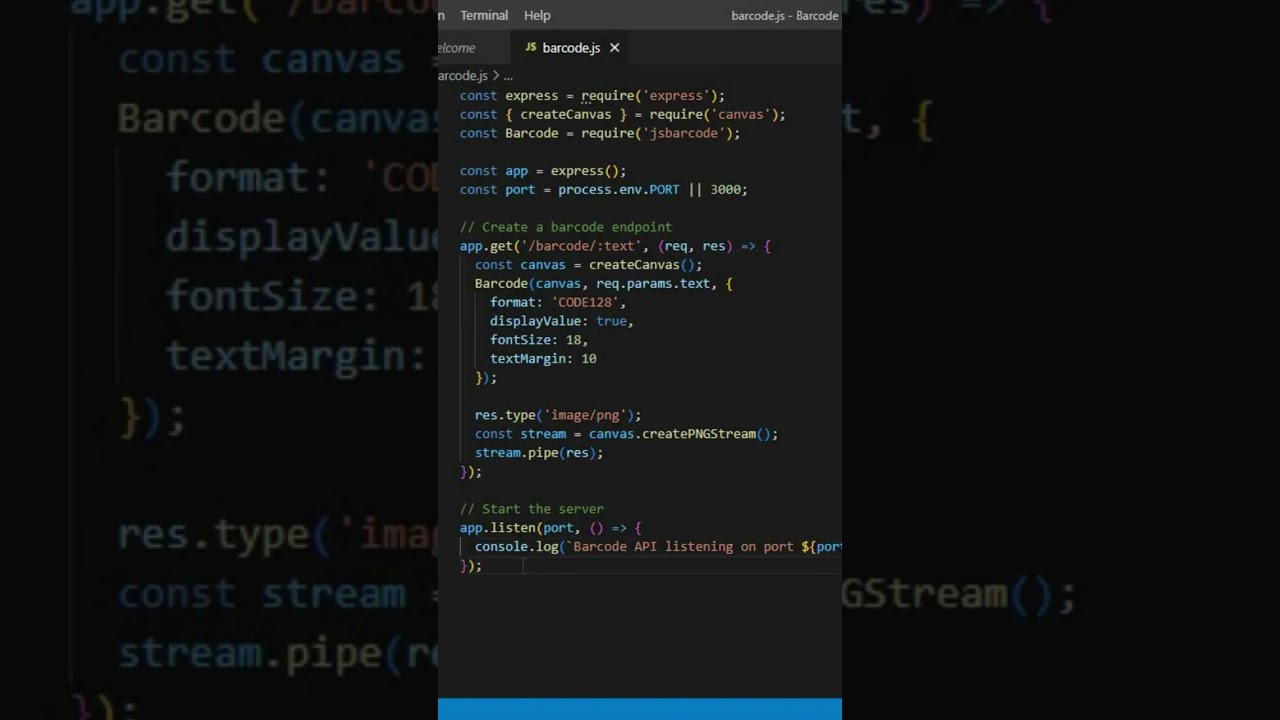Click the 'const app = express();' line
1280x720 pixels.
click(x=543, y=171)
